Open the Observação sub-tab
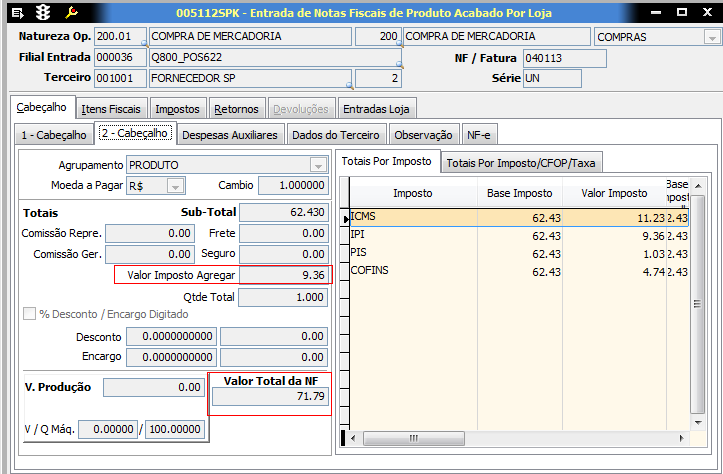Viewport: 723px width, 474px height. coord(423,135)
